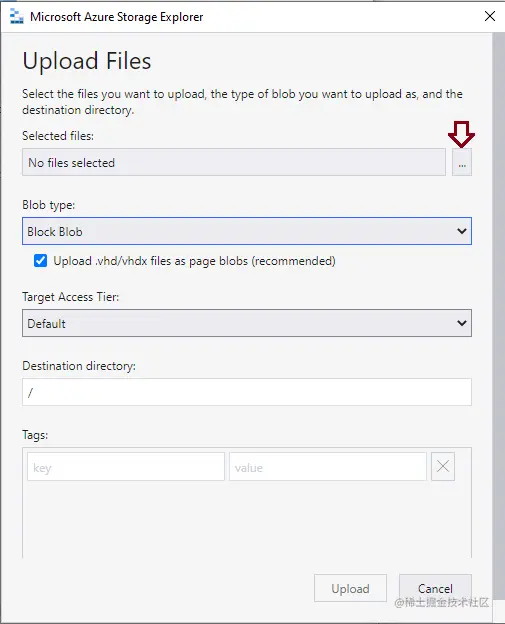Focus the Destination directory input
The width and height of the screenshot is (505, 624).
[x=247, y=392]
